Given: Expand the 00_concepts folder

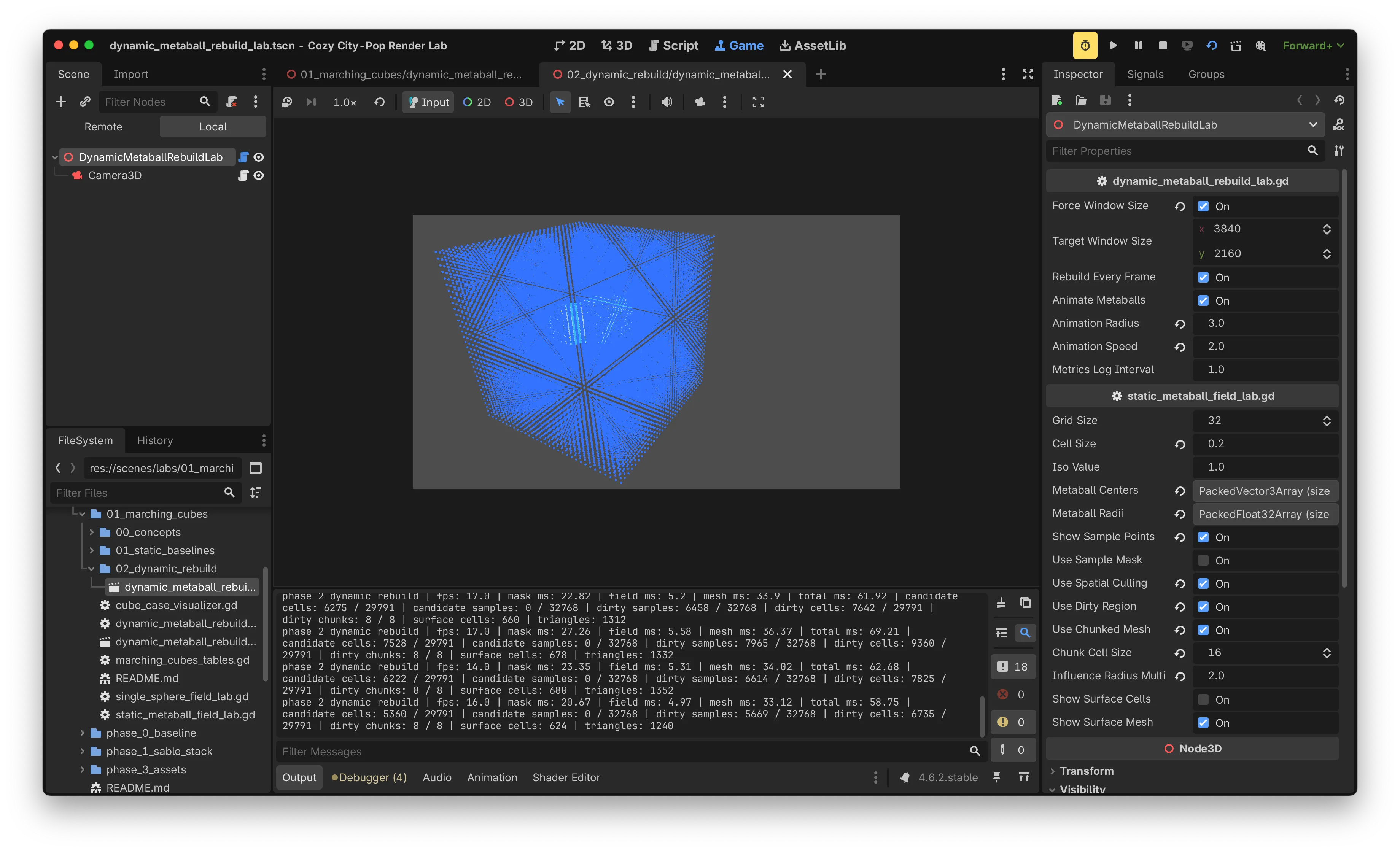Looking at the screenshot, I should [91, 532].
